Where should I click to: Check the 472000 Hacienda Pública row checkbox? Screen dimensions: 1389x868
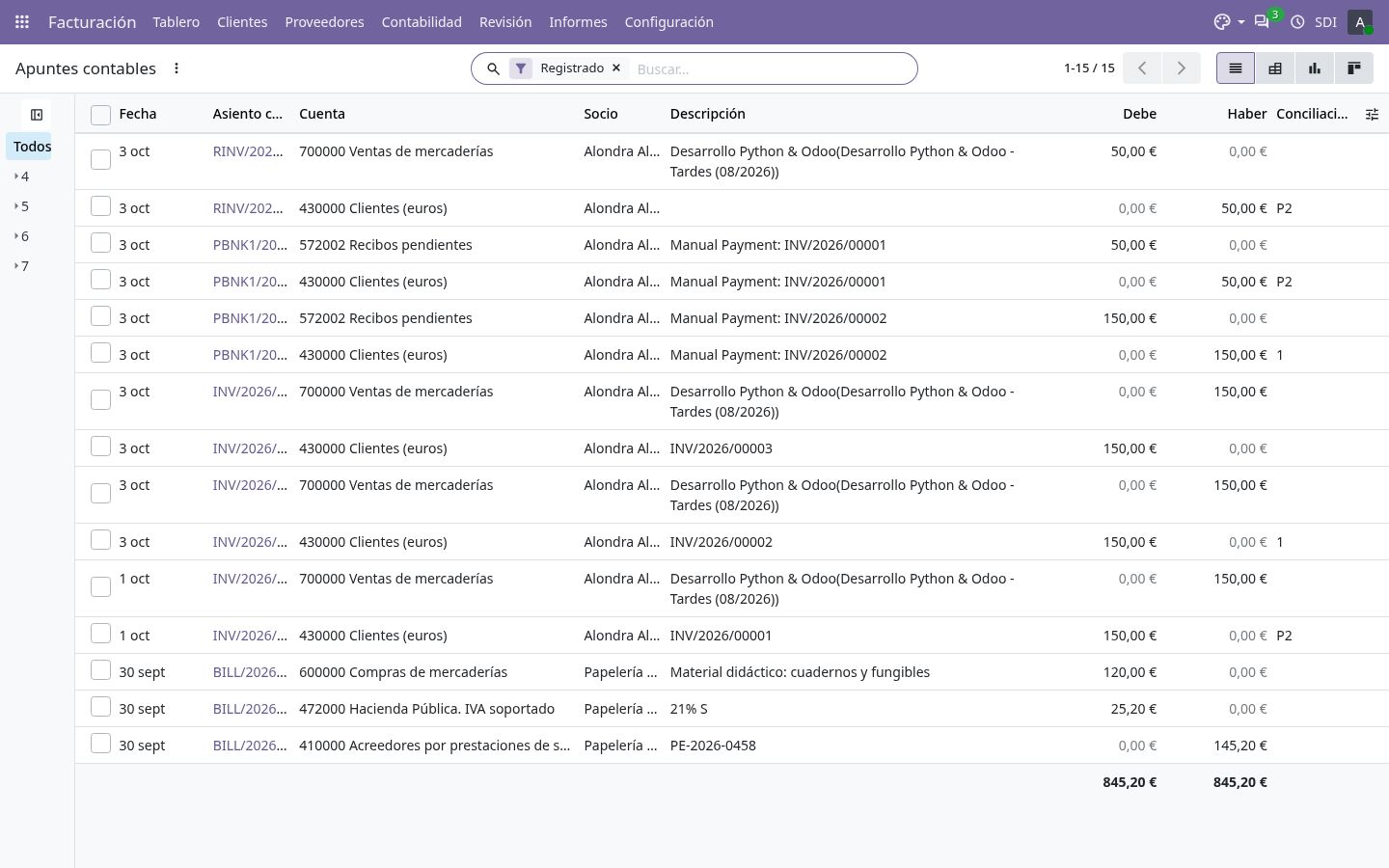[100, 707]
